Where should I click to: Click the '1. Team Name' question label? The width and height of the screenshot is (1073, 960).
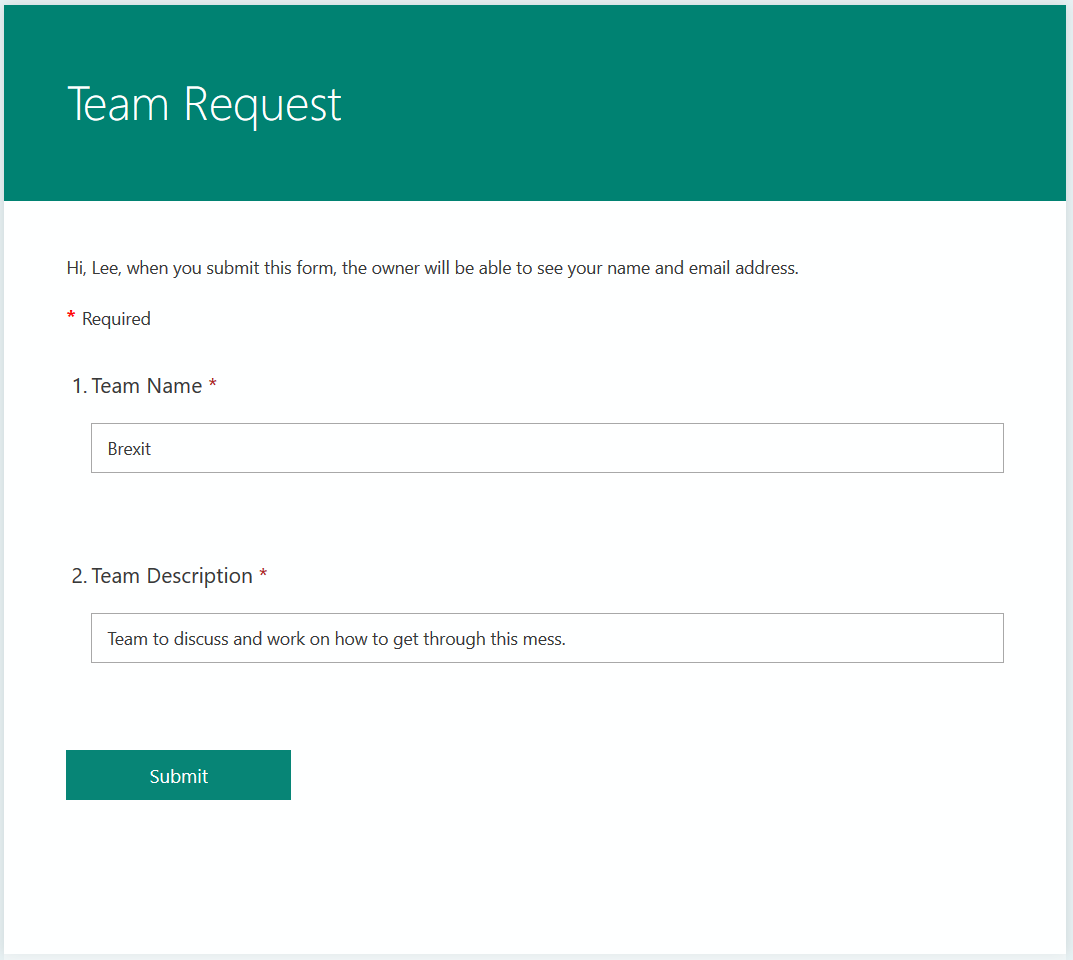click(144, 386)
